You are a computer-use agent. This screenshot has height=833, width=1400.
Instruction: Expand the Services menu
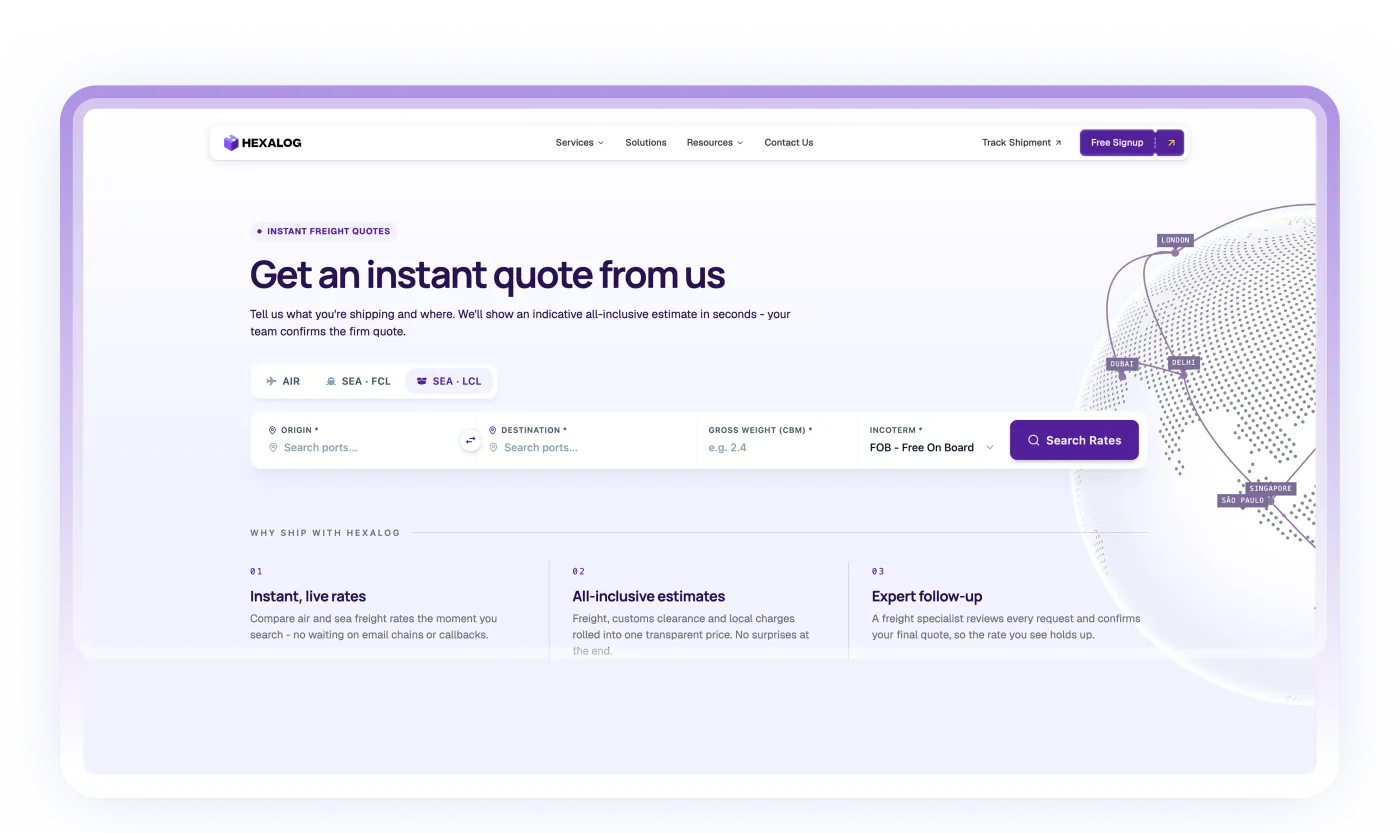point(580,143)
